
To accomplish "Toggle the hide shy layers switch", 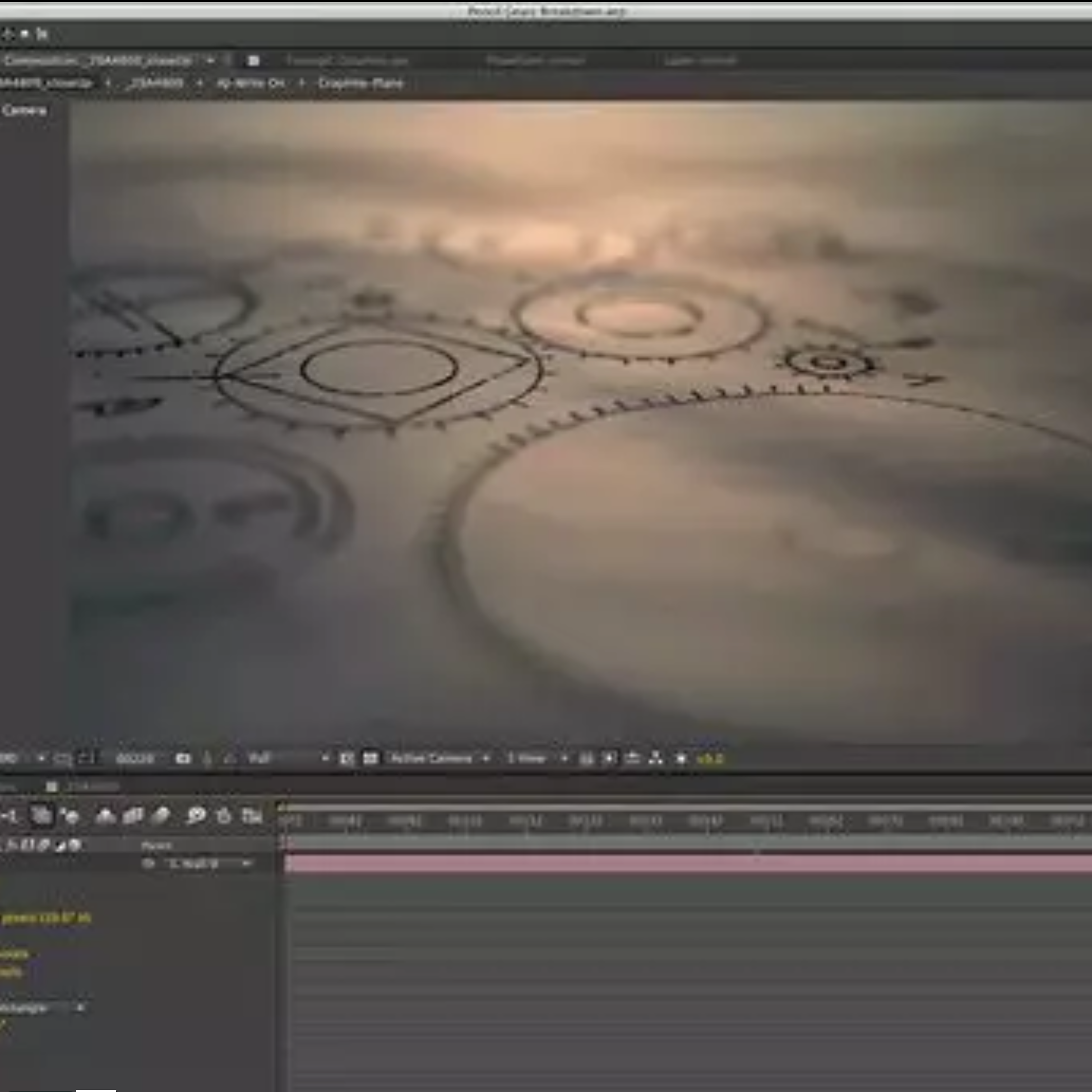I will [x=106, y=816].
